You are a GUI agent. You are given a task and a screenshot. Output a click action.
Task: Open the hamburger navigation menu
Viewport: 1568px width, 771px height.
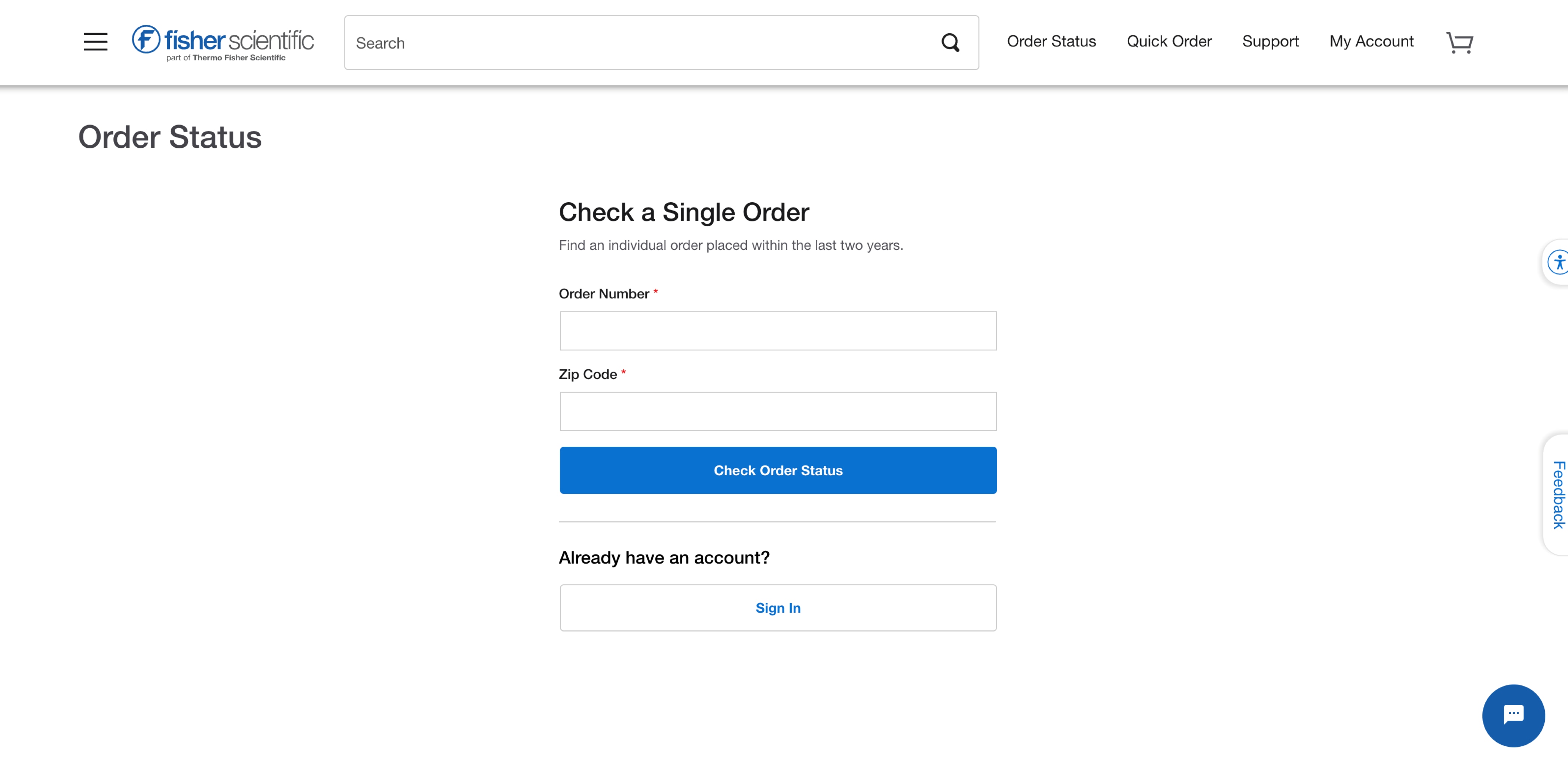click(95, 42)
